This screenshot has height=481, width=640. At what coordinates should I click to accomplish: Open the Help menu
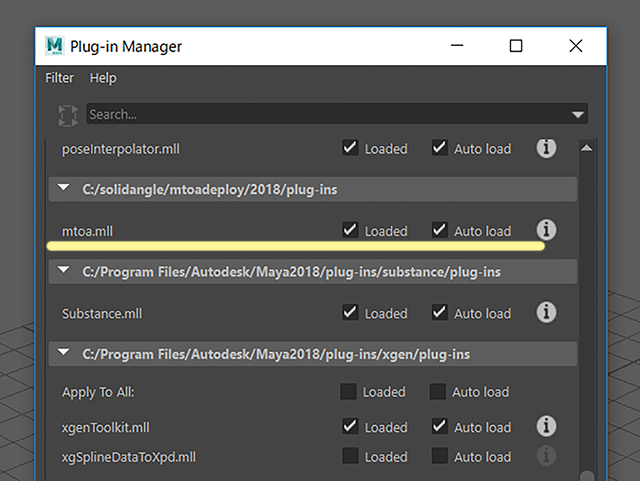pyautogui.click(x=103, y=78)
